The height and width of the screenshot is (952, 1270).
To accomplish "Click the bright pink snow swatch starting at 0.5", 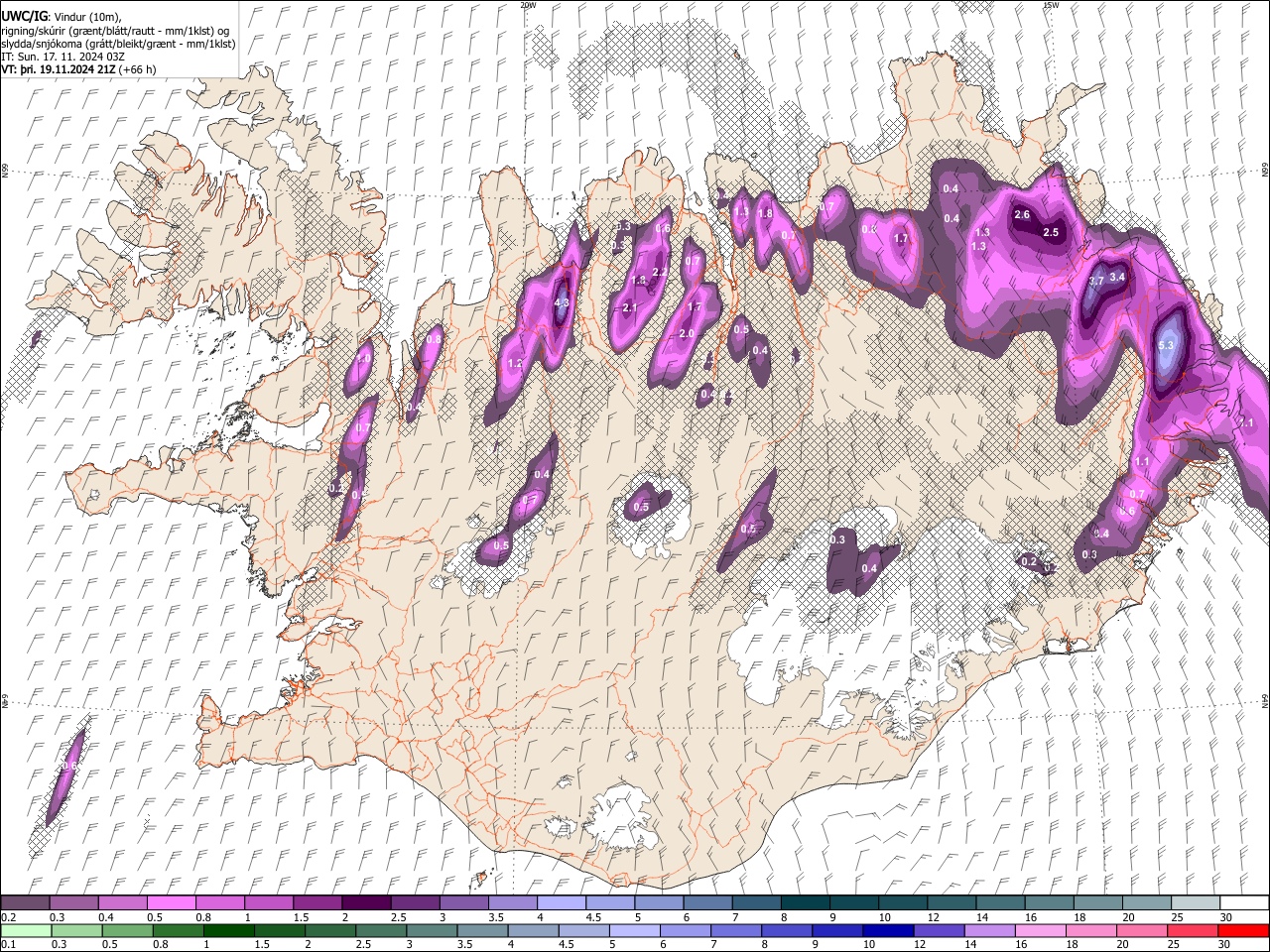I will (x=171, y=902).
